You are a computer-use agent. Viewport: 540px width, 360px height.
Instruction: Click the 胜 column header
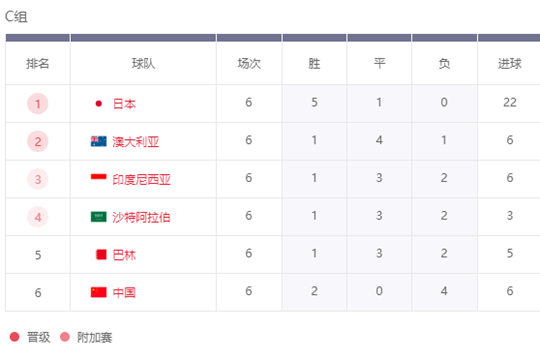[x=314, y=63]
